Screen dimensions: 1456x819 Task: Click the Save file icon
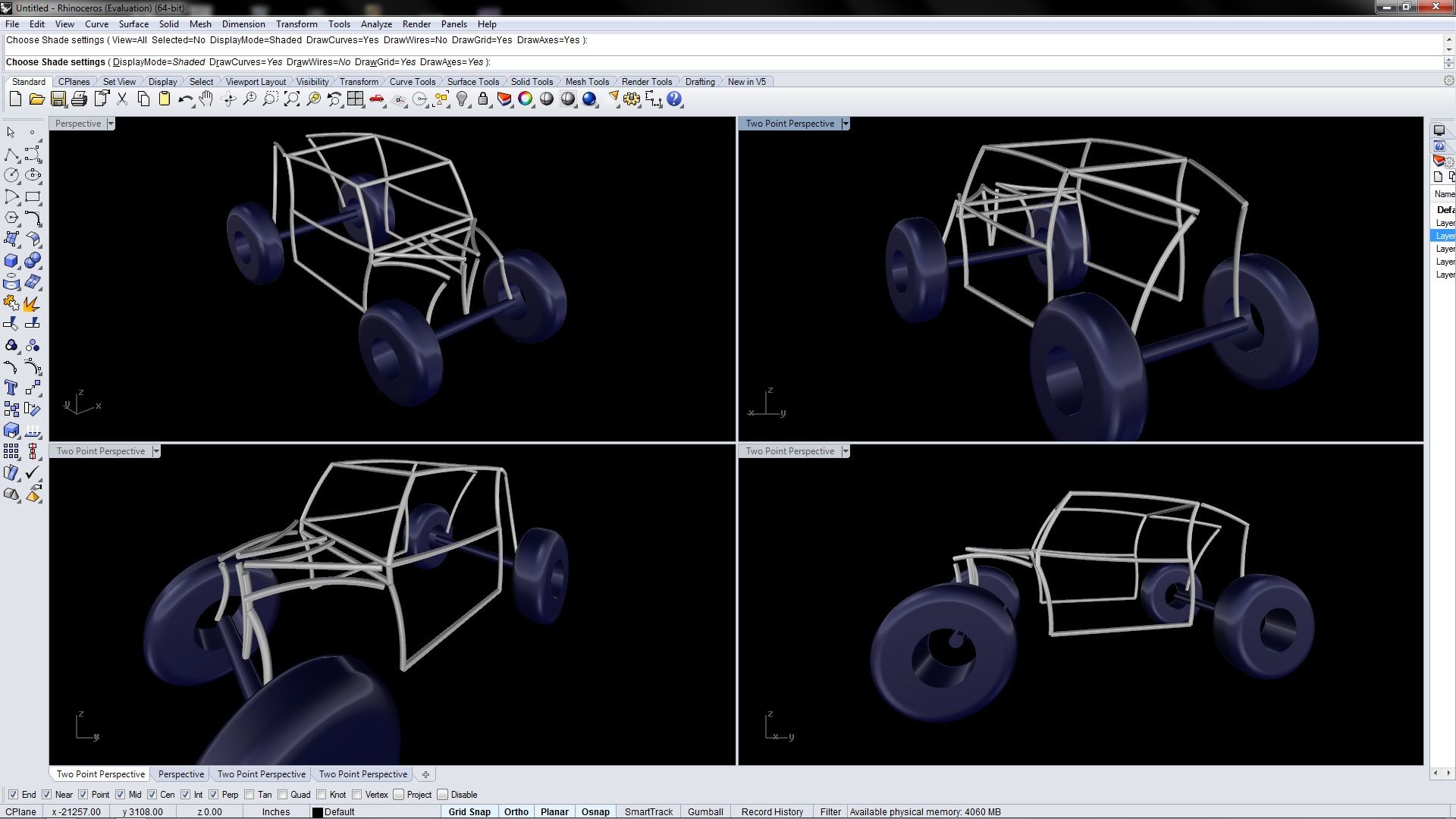tap(58, 99)
